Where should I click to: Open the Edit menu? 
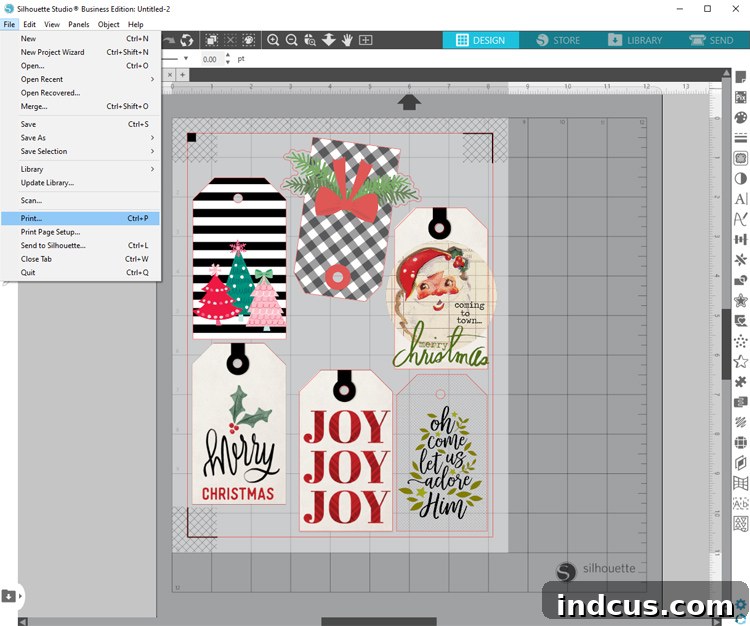[x=29, y=24]
